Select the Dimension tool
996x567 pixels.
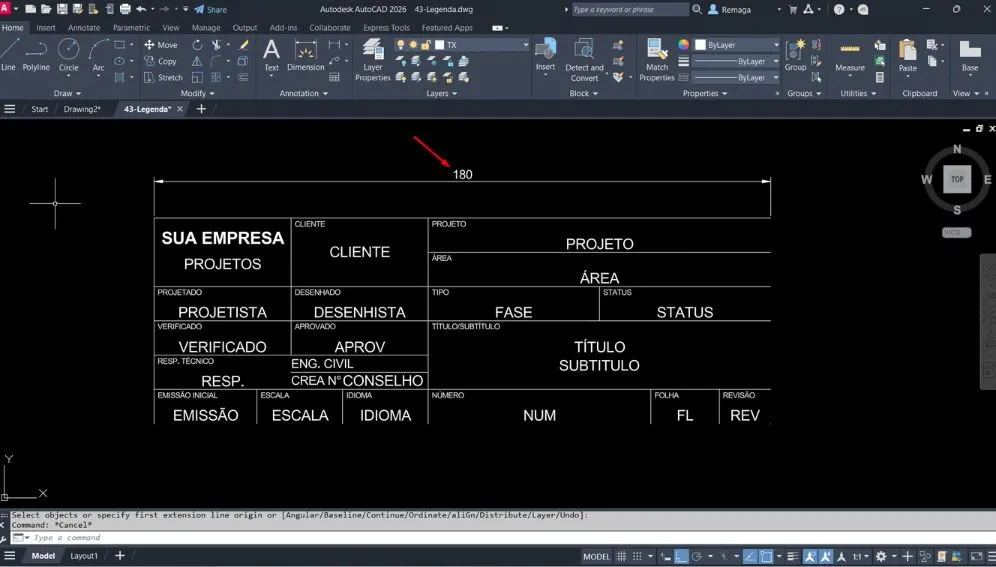click(306, 55)
